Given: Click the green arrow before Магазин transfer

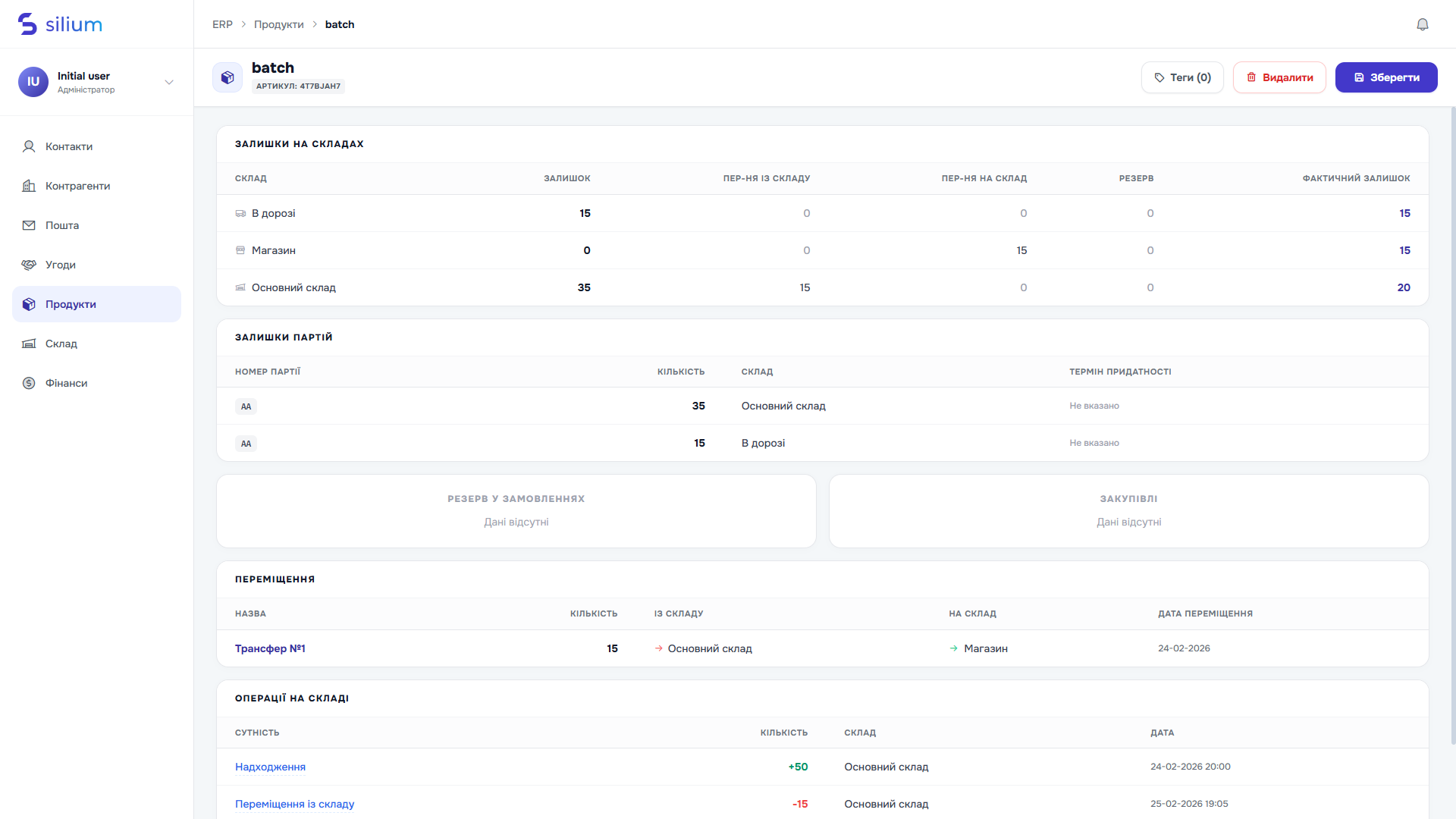Looking at the screenshot, I should point(954,648).
